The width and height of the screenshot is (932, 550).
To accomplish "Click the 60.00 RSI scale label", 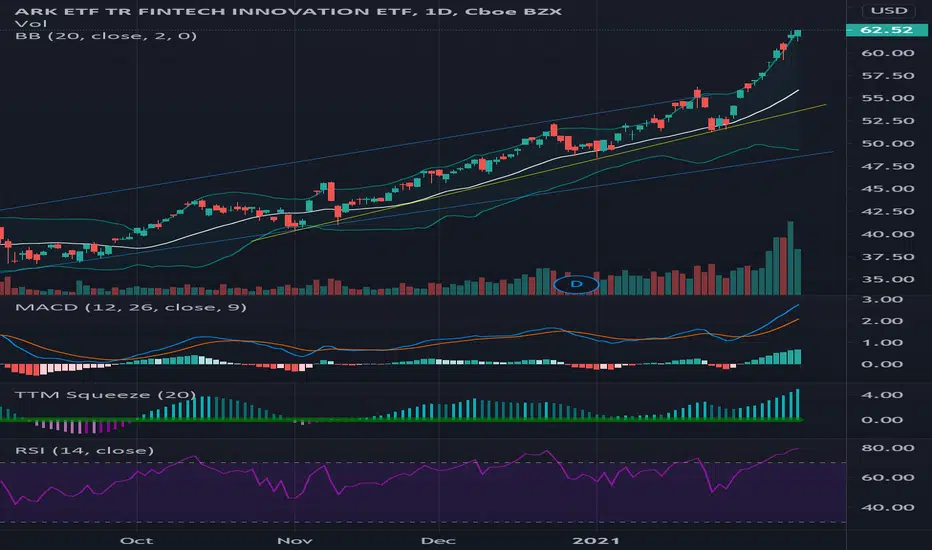I will [888, 477].
